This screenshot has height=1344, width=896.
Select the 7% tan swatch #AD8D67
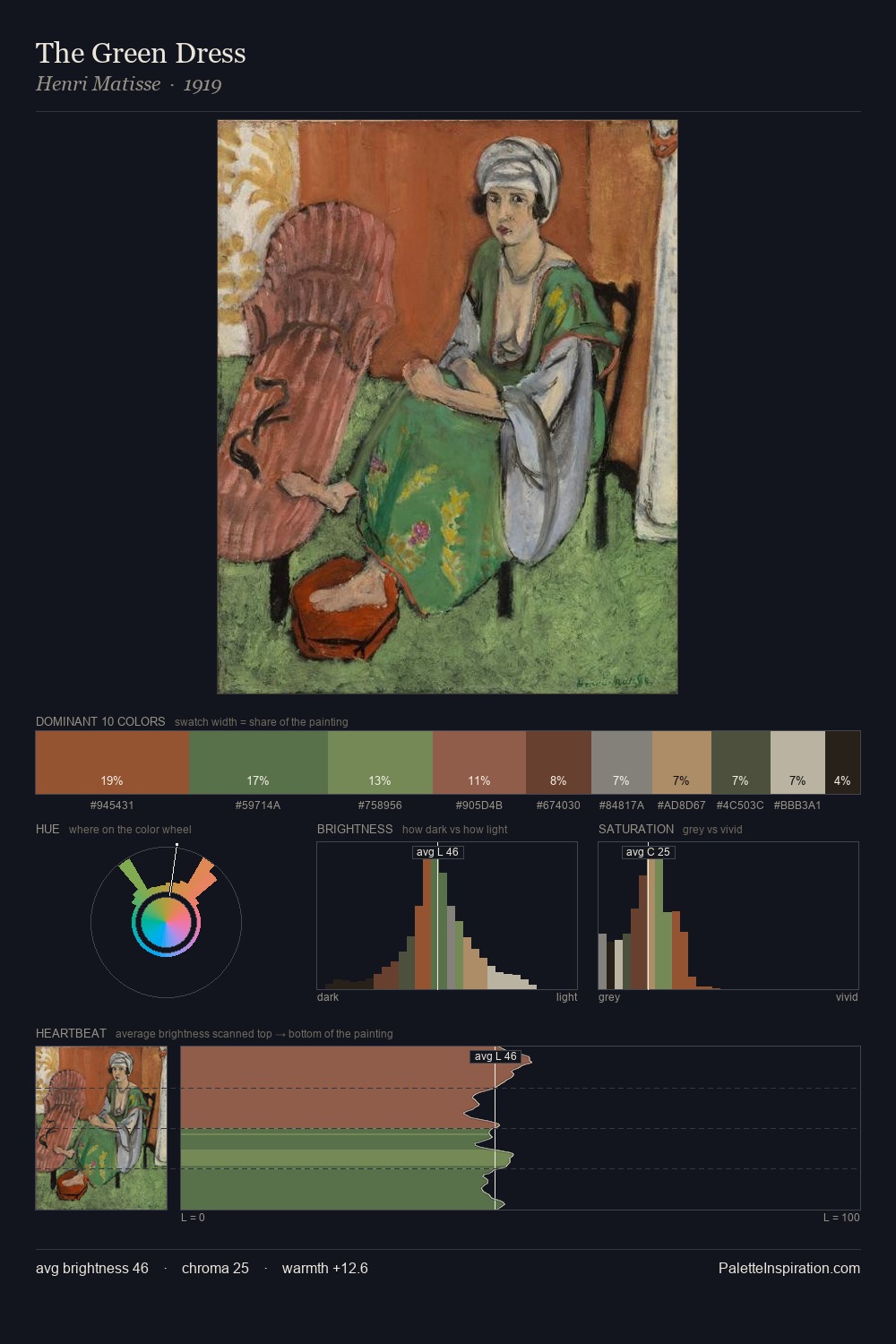pos(682,762)
